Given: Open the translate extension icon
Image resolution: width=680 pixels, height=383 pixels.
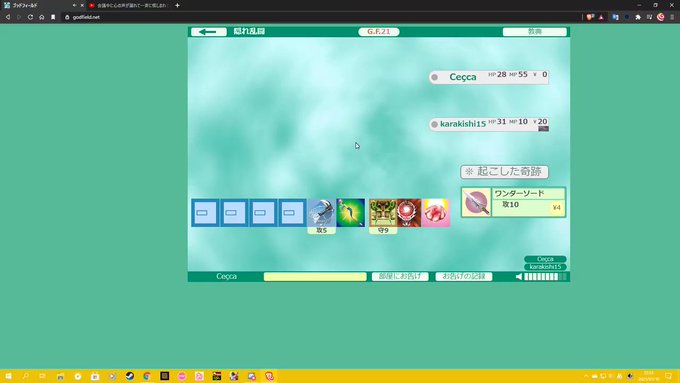Looking at the screenshot, I should pos(615,17).
